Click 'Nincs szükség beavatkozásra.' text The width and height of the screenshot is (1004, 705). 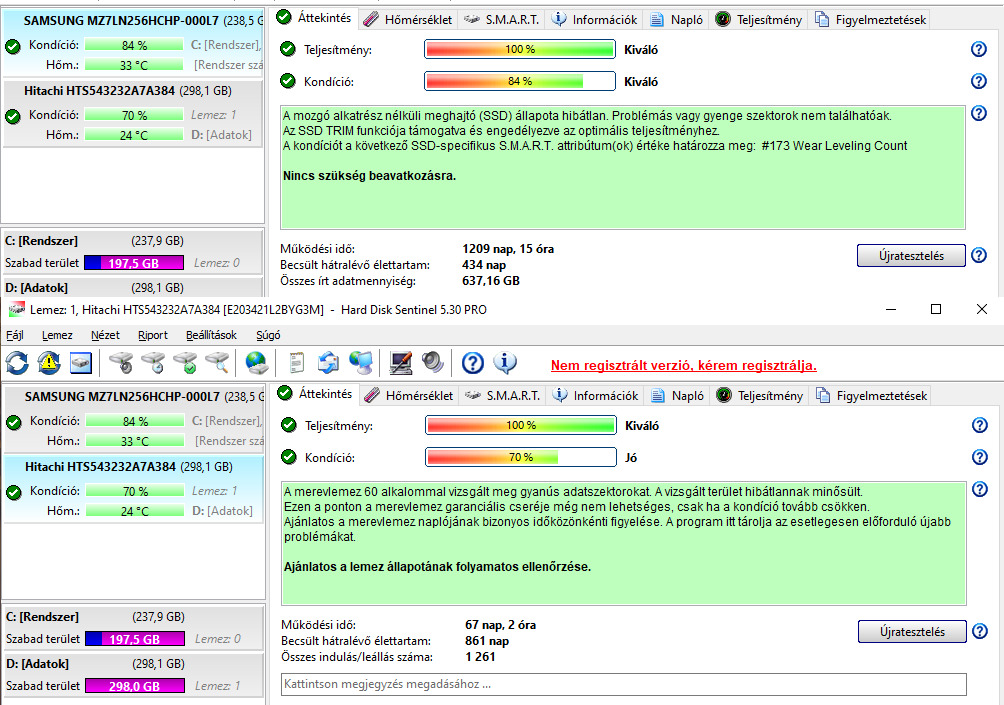(369, 175)
